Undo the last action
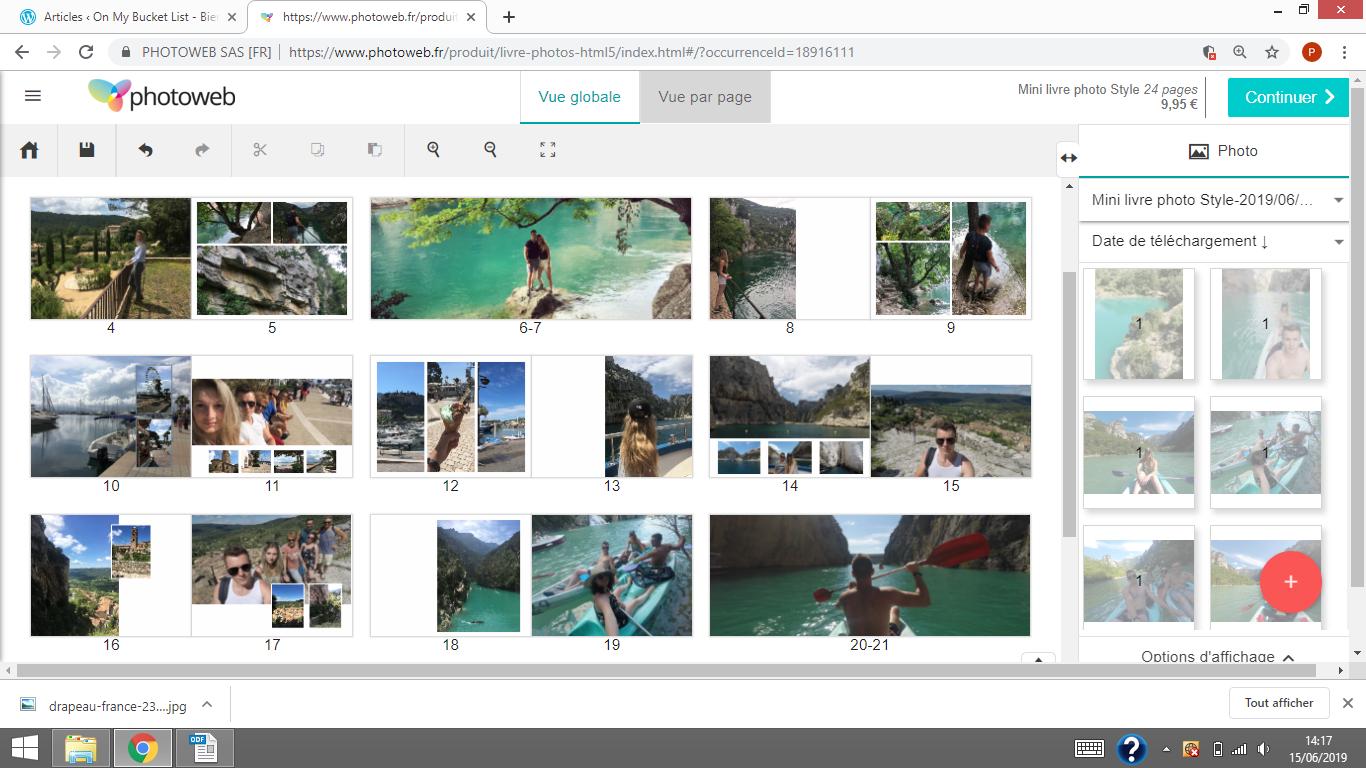Screen dimensions: 1366x768 pyautogui.click(x=145, y=150)
